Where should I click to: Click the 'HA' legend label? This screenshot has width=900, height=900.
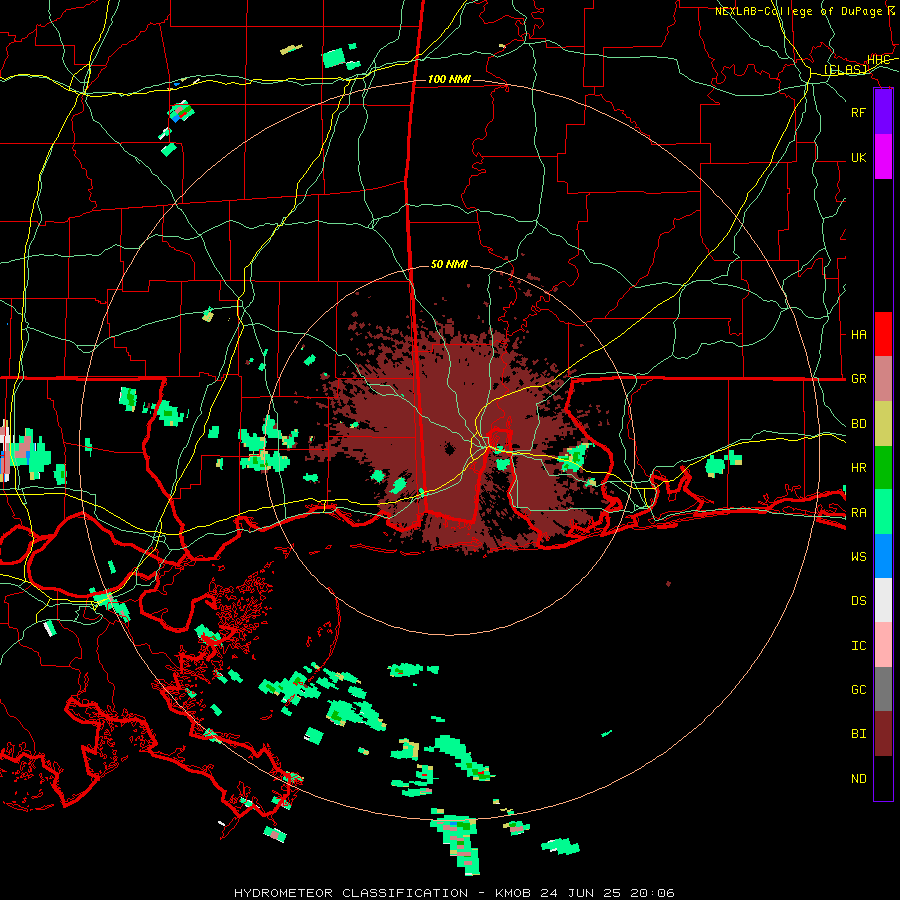click(x=859, y=335)
